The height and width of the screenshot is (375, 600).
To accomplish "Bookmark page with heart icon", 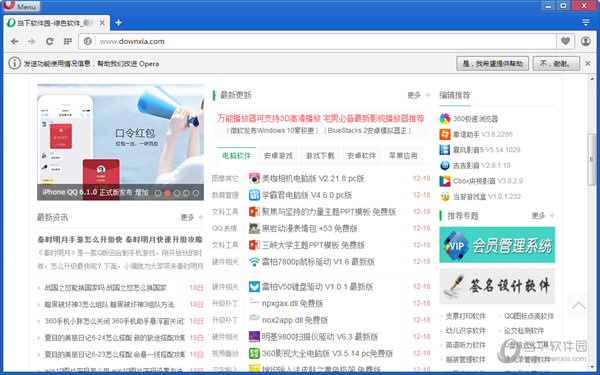I will click(x=565, y=41).
